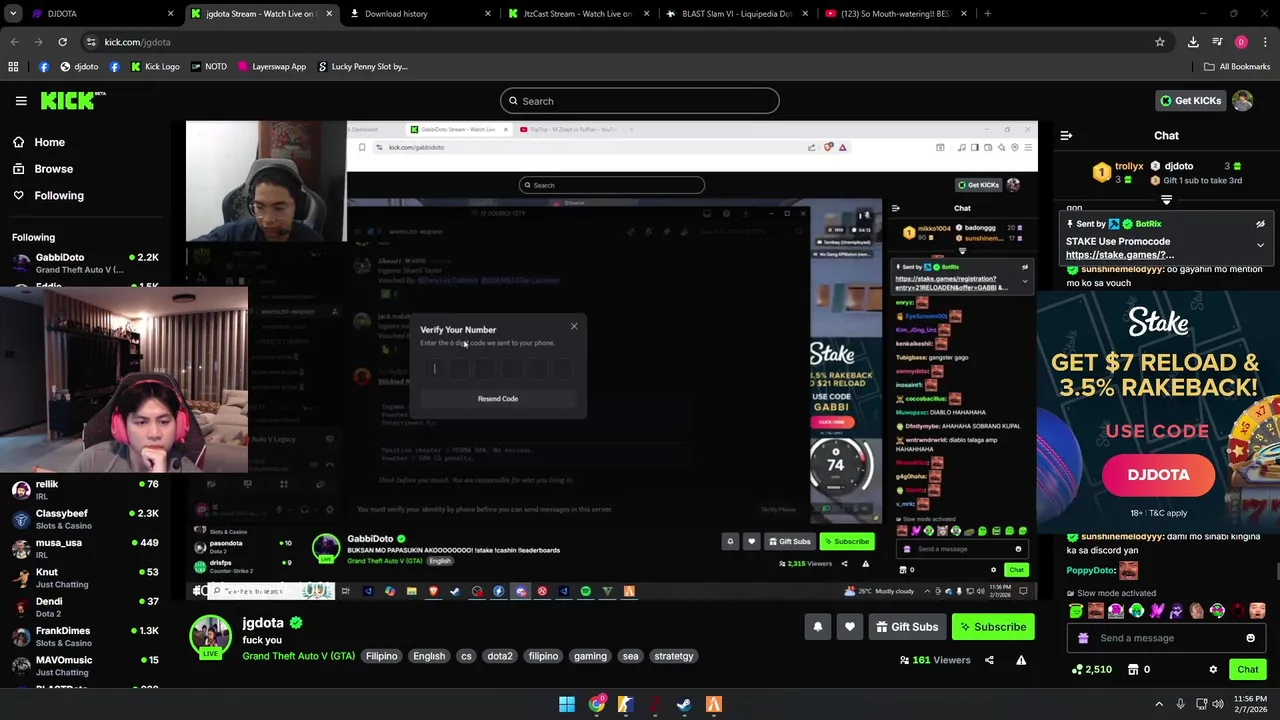Switch to the JtzCast Stream tab
Image resolution: width=1280 pixels, height=720 pixels.
click(x=578, y=14)
